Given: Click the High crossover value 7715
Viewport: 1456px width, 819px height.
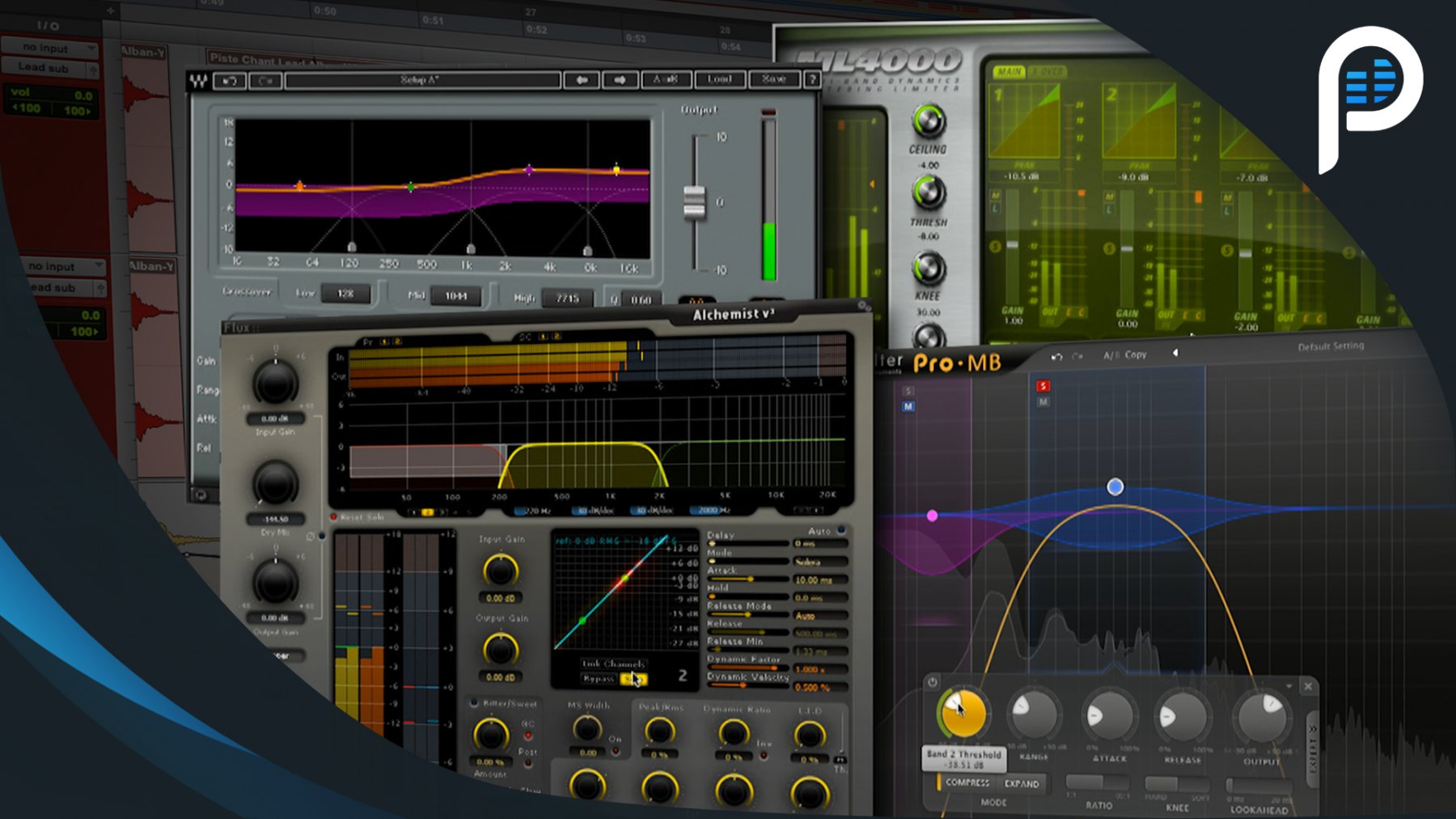Looking at the screenshot, I should point(567,299).
